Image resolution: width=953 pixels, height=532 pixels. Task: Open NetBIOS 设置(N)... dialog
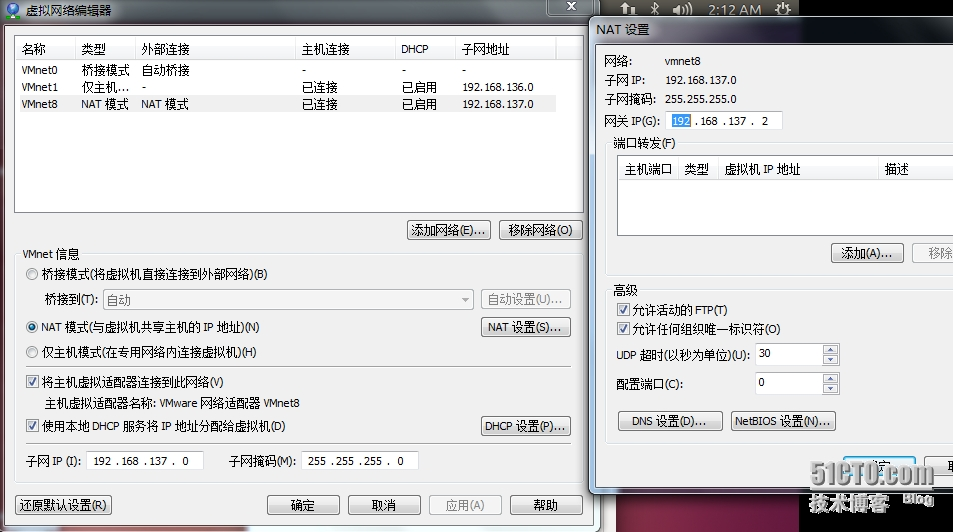pos(783,421)
